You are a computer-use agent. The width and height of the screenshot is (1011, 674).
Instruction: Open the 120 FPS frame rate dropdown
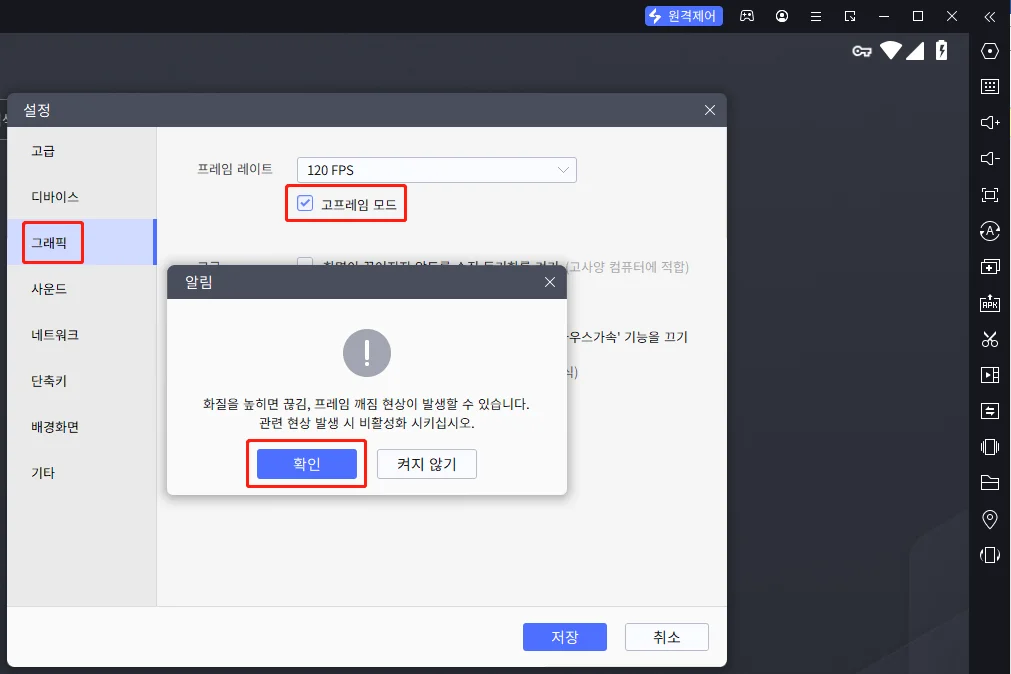point(437,170)
